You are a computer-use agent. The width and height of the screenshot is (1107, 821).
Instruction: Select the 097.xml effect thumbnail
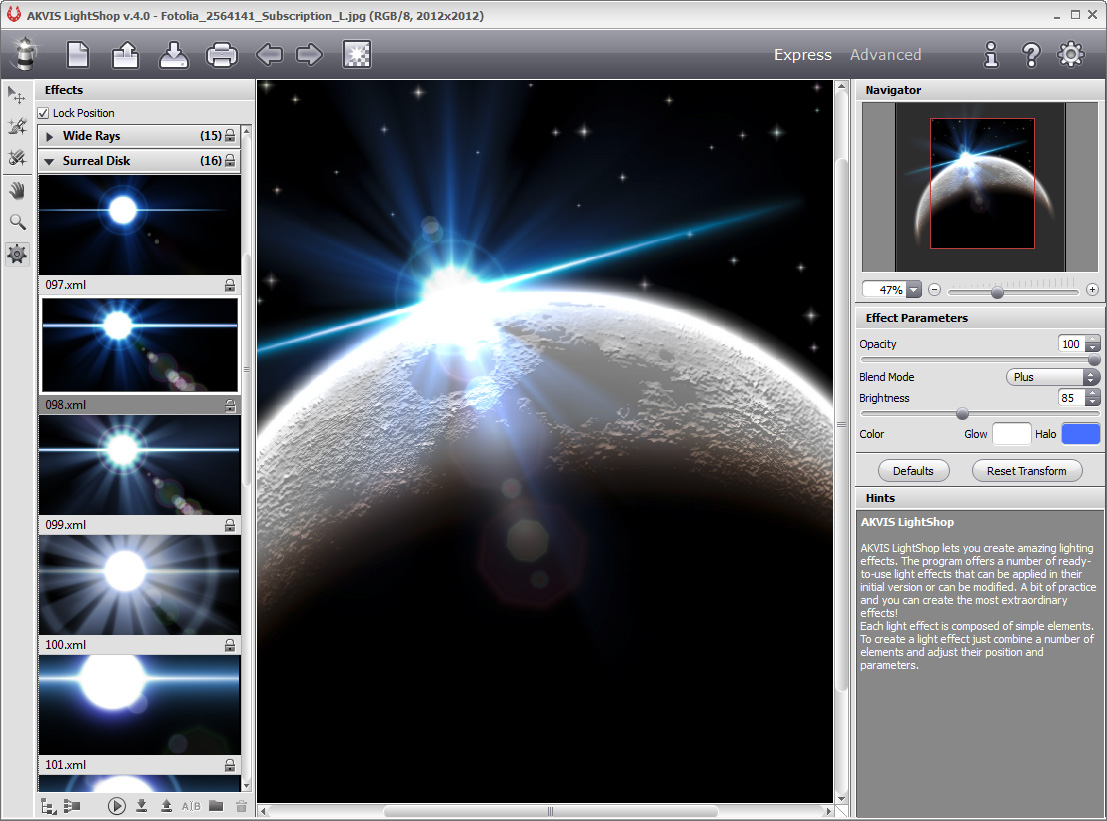pos(140,225)
